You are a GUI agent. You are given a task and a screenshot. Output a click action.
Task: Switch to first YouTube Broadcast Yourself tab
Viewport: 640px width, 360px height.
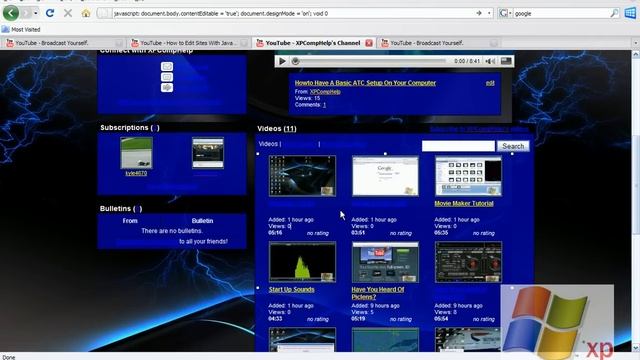tap(63, 43)
